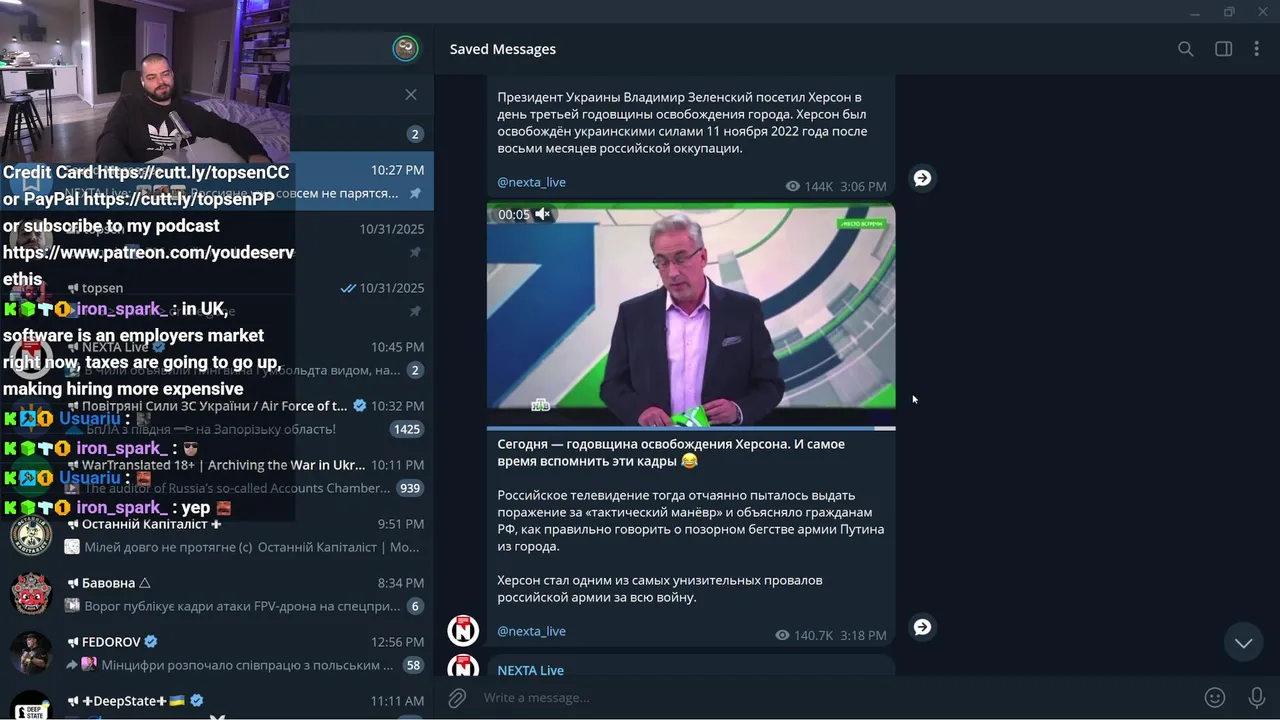Open Останній Капіталіст chat
This screenshot has width=1280, height=720.
tap(217, 535)
